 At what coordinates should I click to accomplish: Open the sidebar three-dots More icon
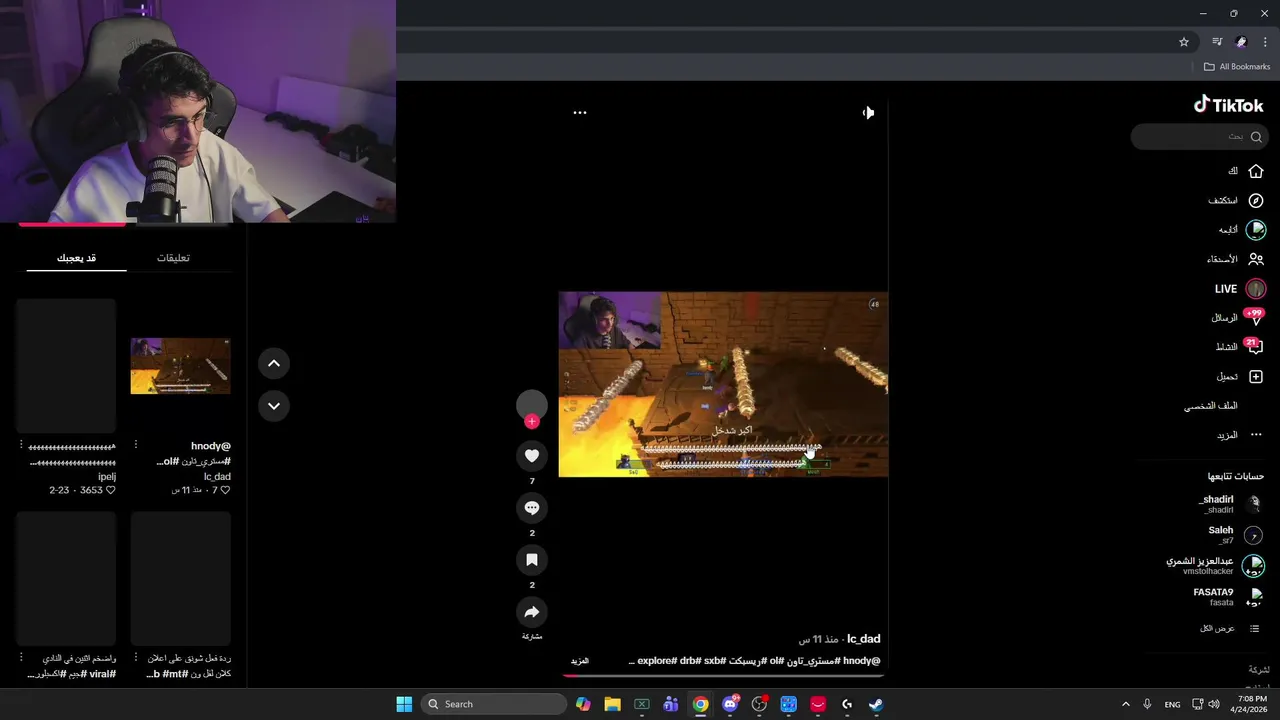point(1256,435)
